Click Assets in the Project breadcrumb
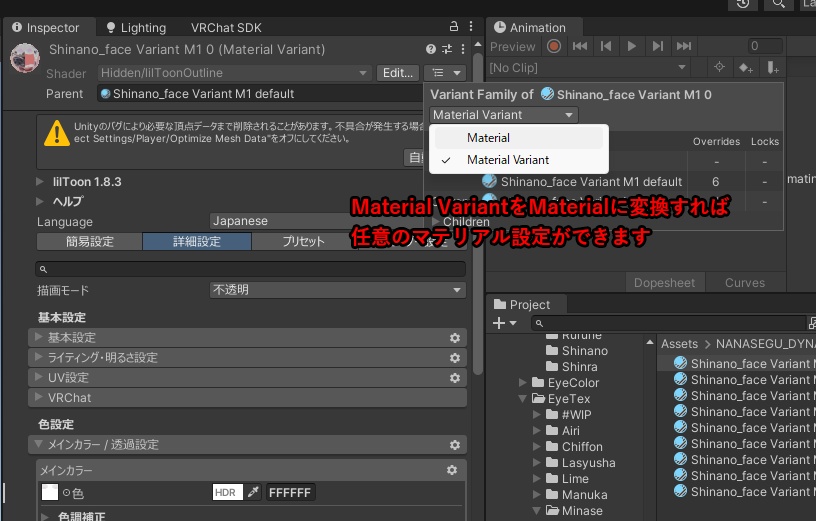The height and width of the screenshot is (521, 816). 679,344
